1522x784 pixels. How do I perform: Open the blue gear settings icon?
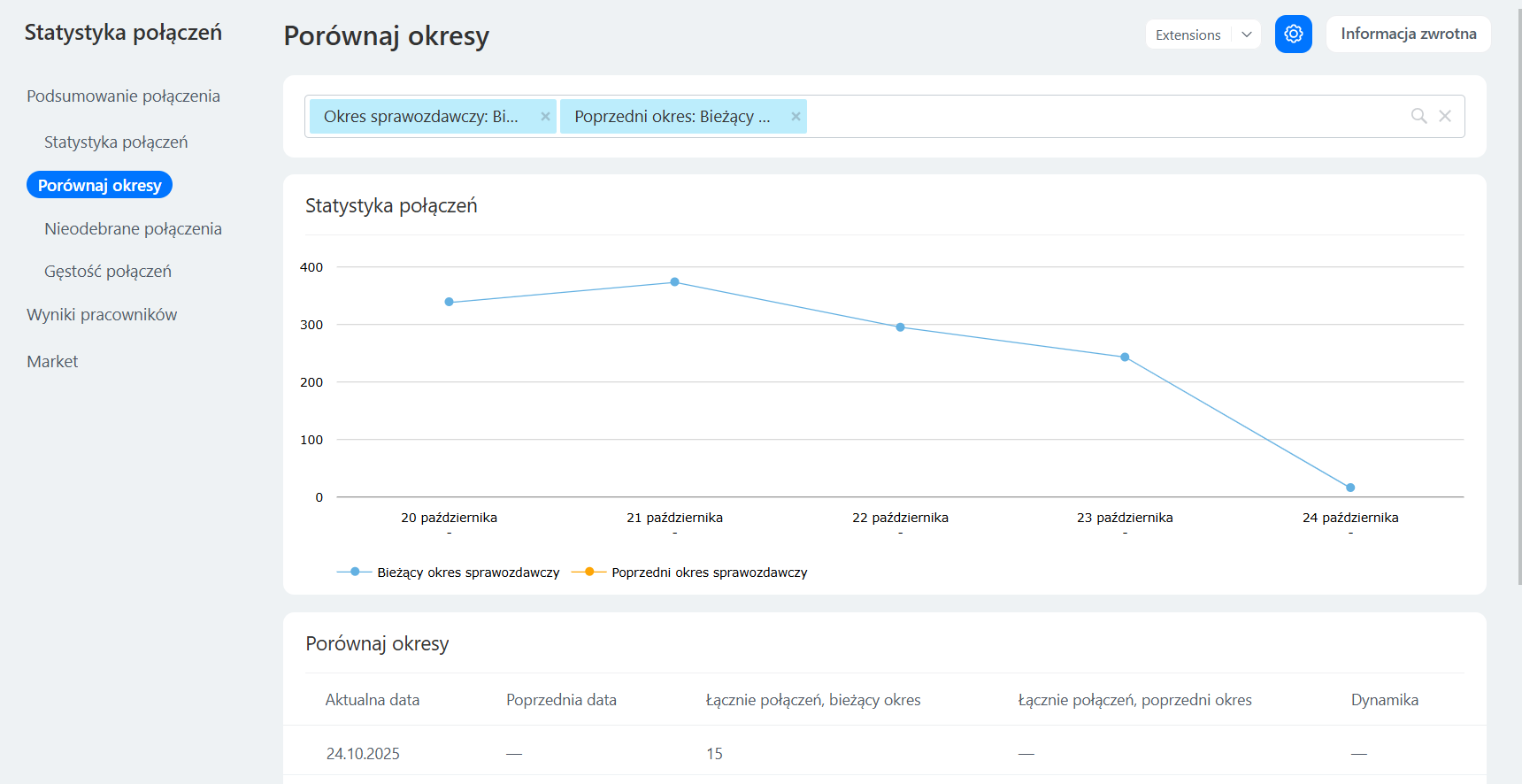click(x=1293, y=35)
